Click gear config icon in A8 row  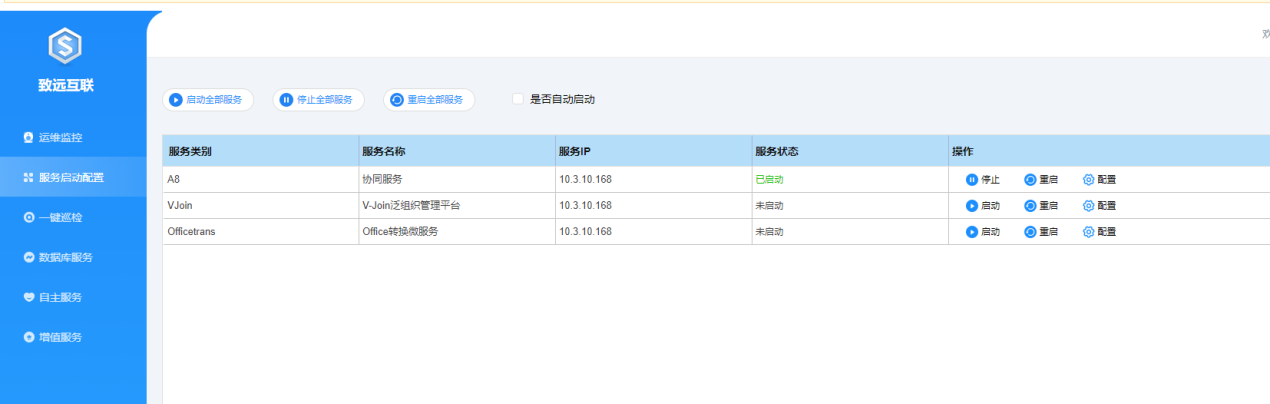click(x=1089, y=180)
